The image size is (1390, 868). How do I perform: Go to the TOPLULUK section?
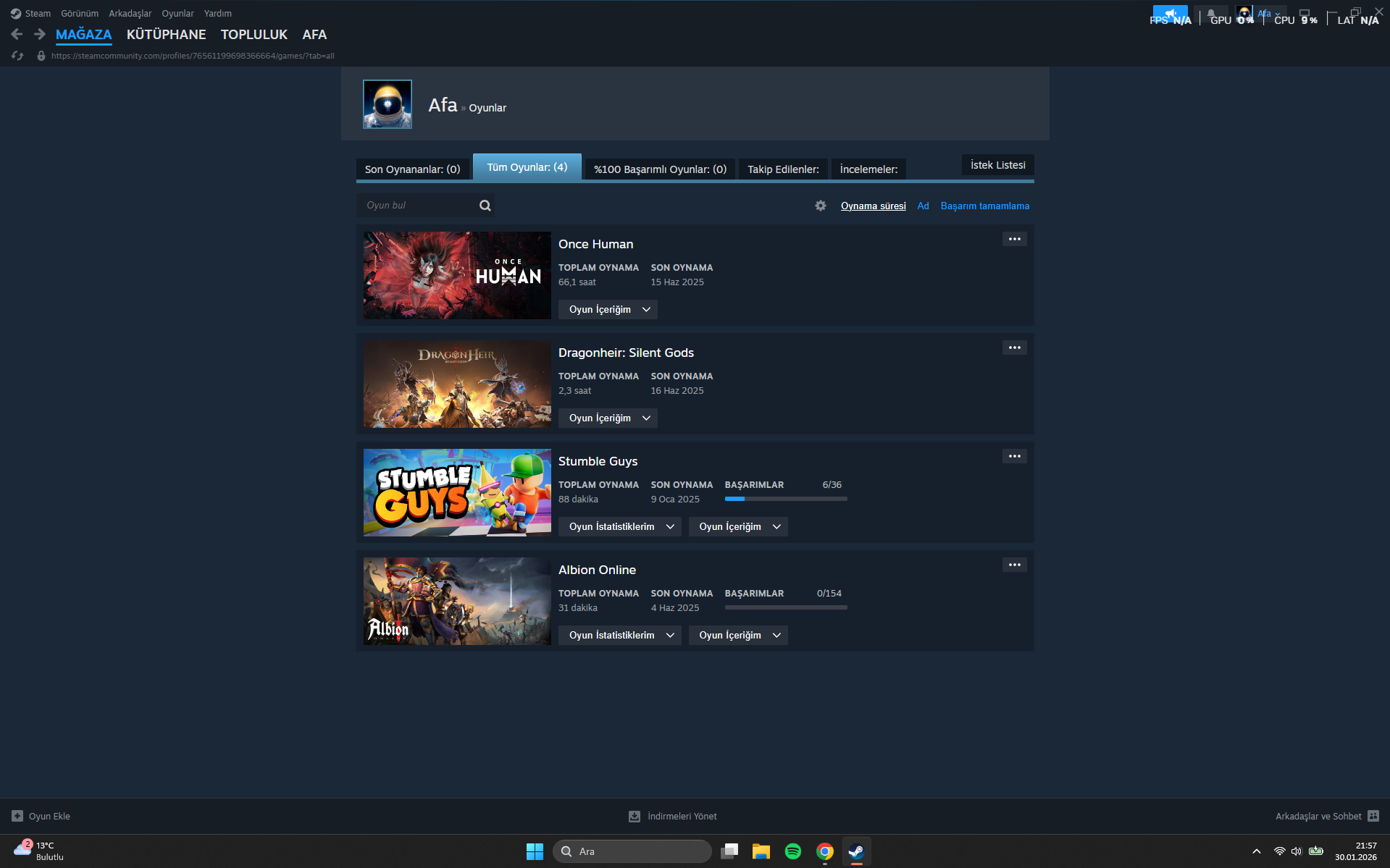click(x=254, y=35)
